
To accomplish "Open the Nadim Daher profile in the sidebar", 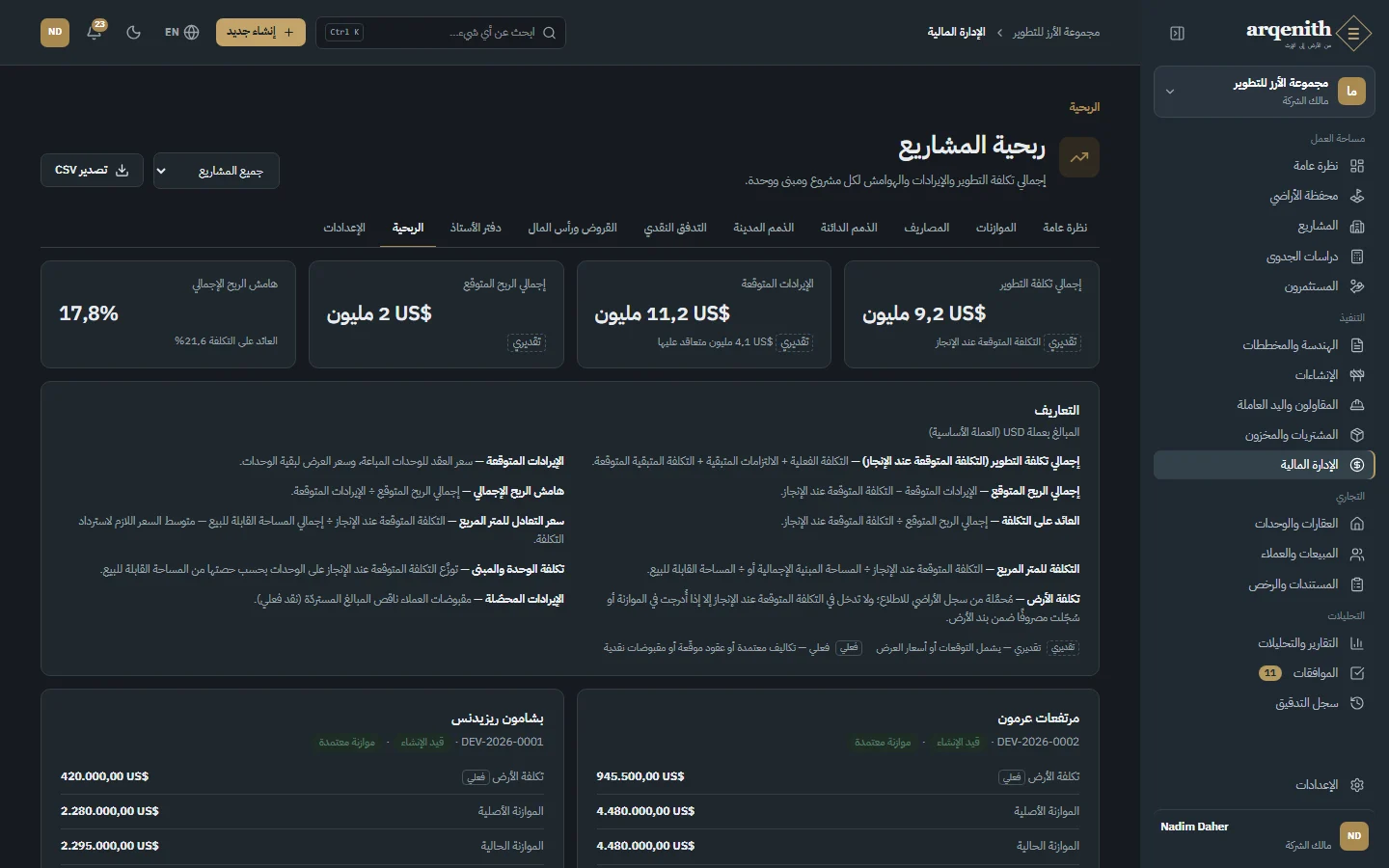I will [x=1264, y=836].
